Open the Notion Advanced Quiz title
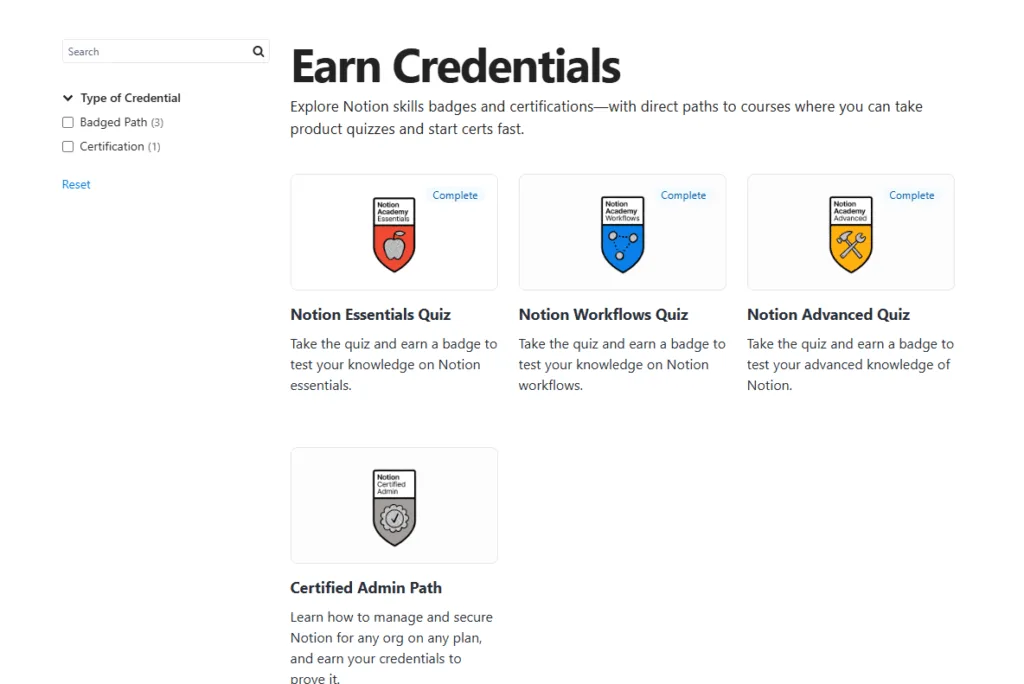1024x684 pixels. point(828,315)
